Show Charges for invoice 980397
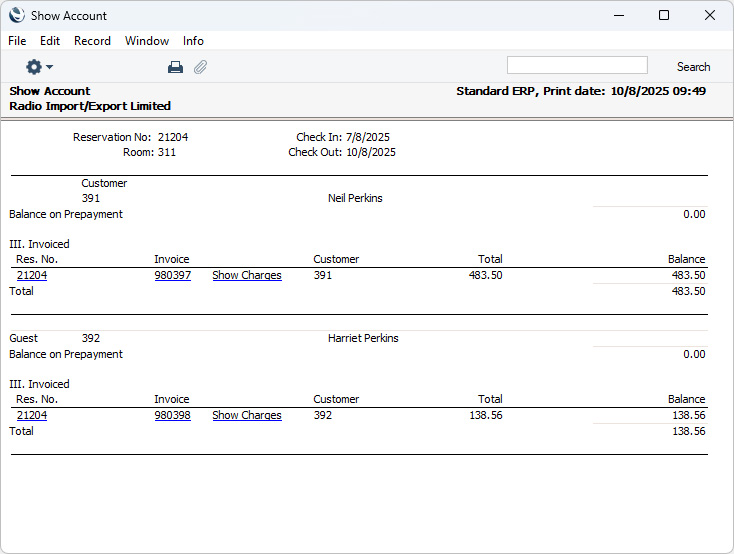Screen dimensions: 734x554 coord(247,275)
